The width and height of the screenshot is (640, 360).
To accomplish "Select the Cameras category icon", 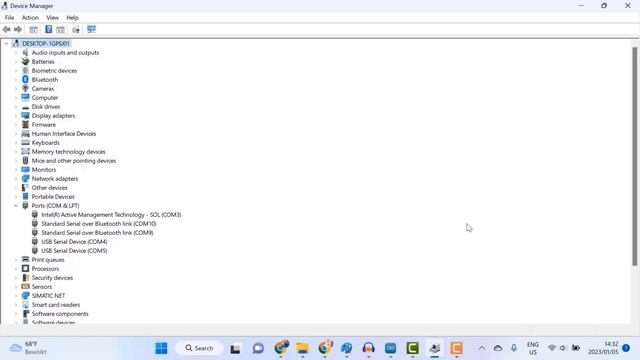I will click(25, 89).
